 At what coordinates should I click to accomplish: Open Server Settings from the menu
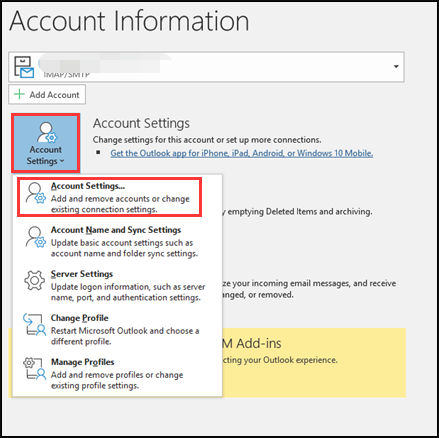(x=117, y=285)
